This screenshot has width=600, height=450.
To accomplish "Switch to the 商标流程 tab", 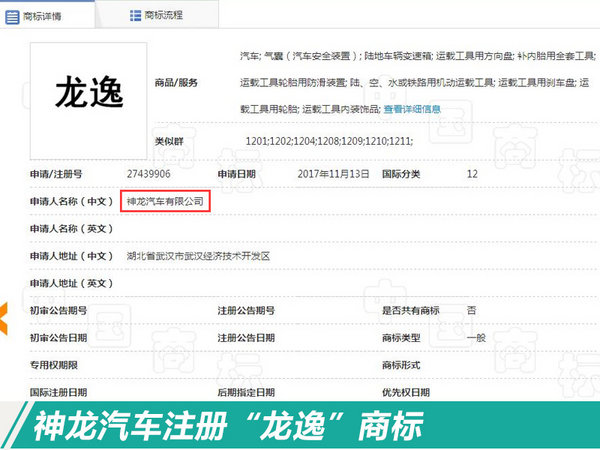I will (157, 15).
